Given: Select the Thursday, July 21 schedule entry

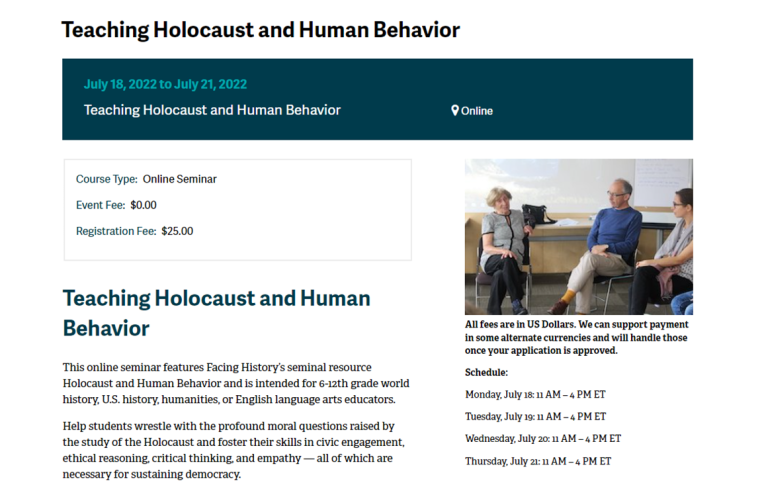Looking at the screenshot, I should (x=538, y=461).
